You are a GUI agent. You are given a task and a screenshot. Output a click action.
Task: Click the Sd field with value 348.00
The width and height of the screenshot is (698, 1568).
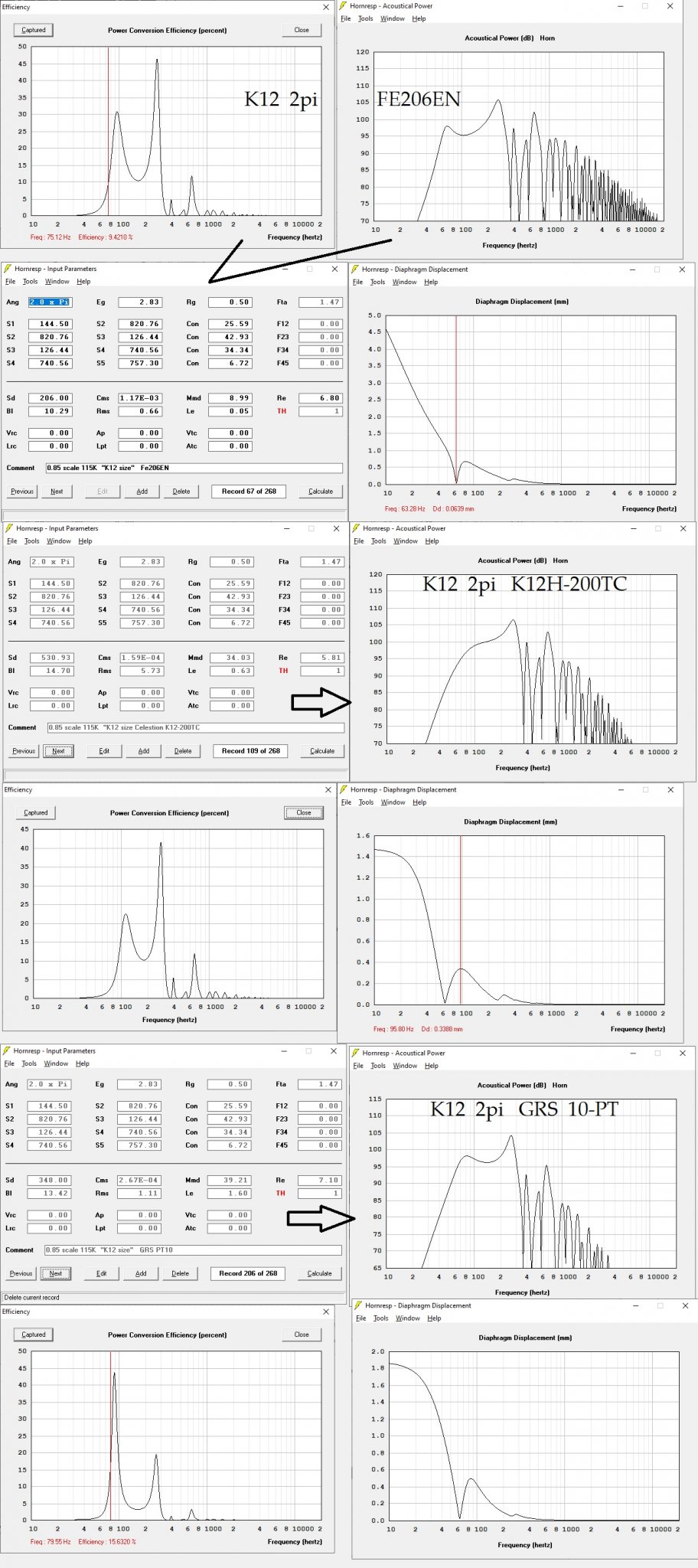coord(50,1180)
